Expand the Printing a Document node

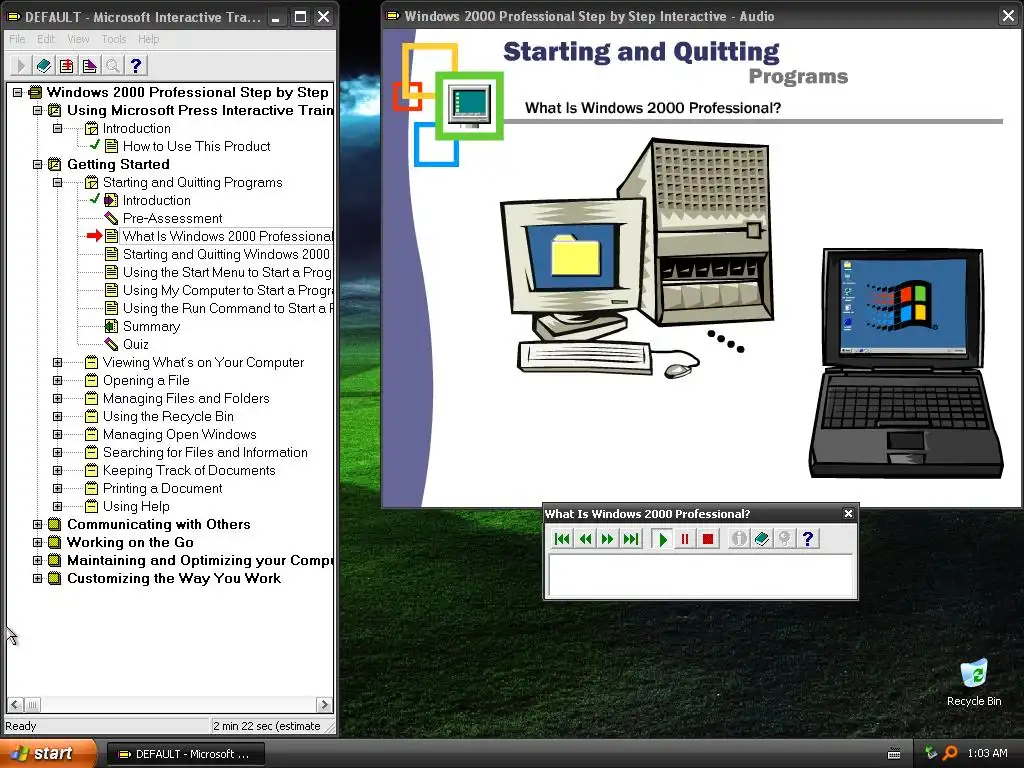[57, 488]
